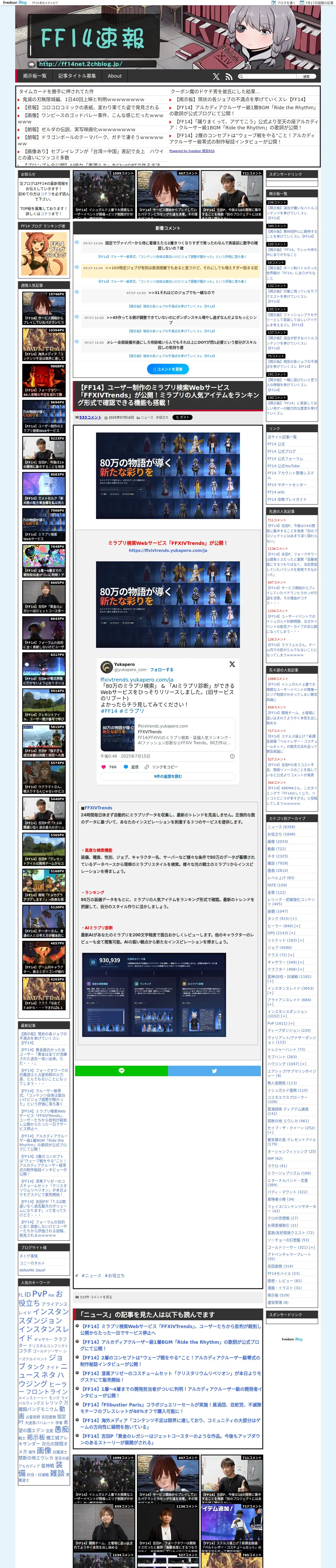
Task: Click the FFXIVTrends blue heading link
Action: (98, 808)
